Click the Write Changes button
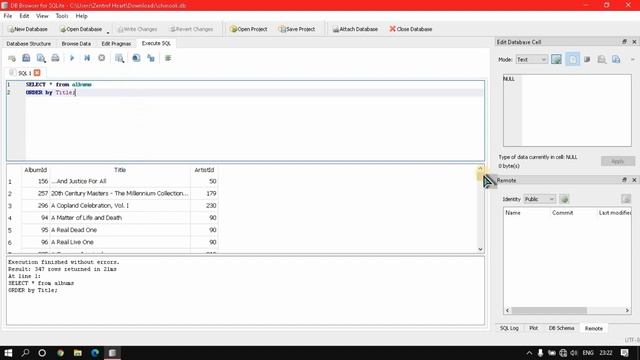This screenshot has height=360, width=640. point(137,29)
